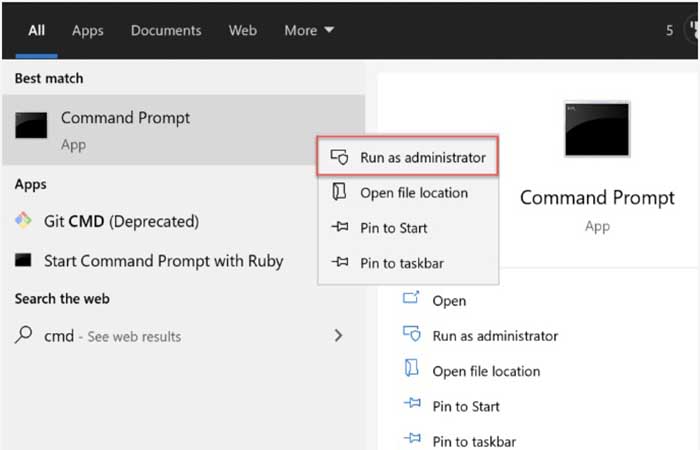The width and height of the screenshot is (700, 450).
Task: Click the Git CMD colorful icon
Action: click(23, 220)
